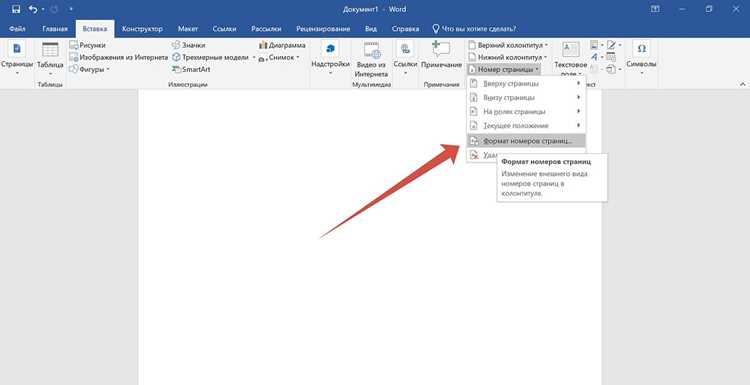The height and width of the screenshot is (385, 750).
Task: Open the Снимок screenshot dropdown
Action: 279,57
